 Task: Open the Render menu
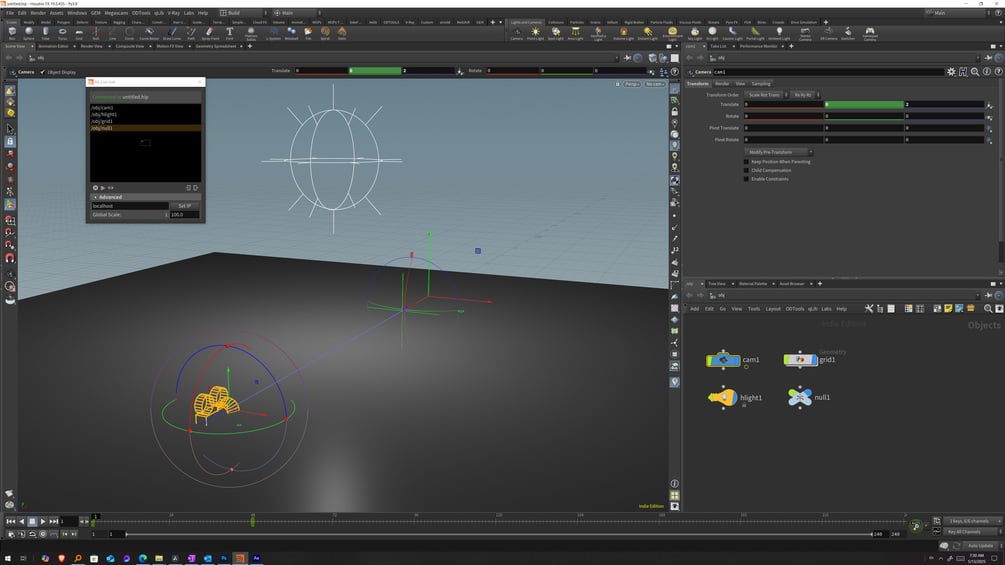pyautogui.click(x=38, y=13)
